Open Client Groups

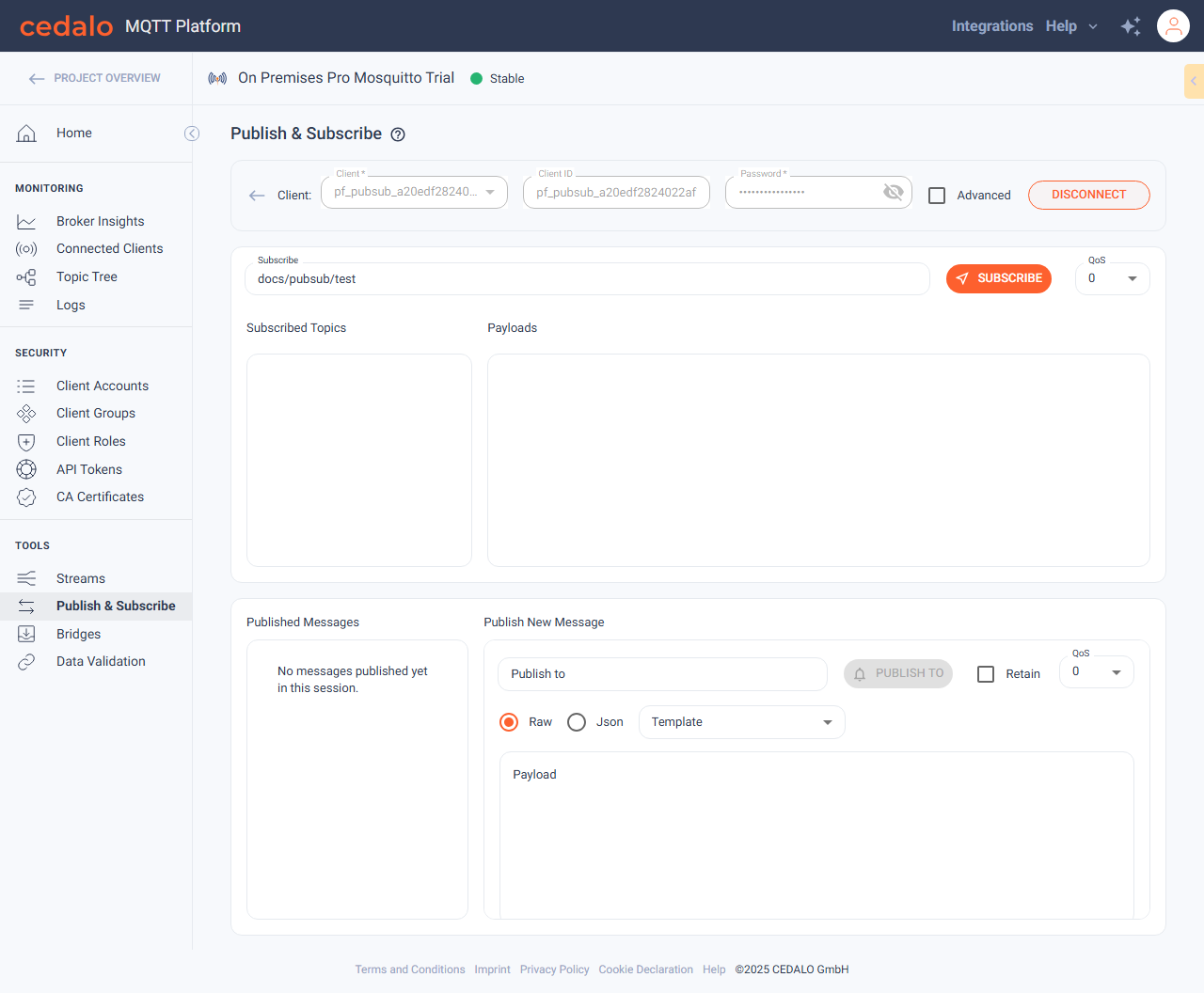point(96,414)
